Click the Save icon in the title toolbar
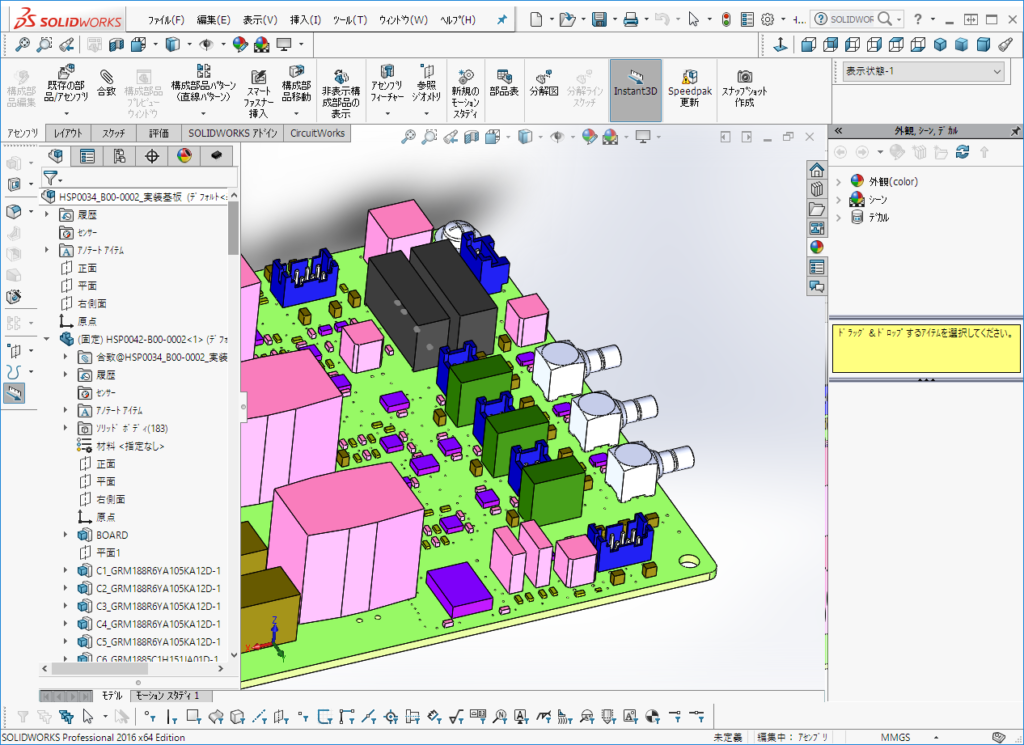Screen dimensions: 1024x745 [599, 20]
